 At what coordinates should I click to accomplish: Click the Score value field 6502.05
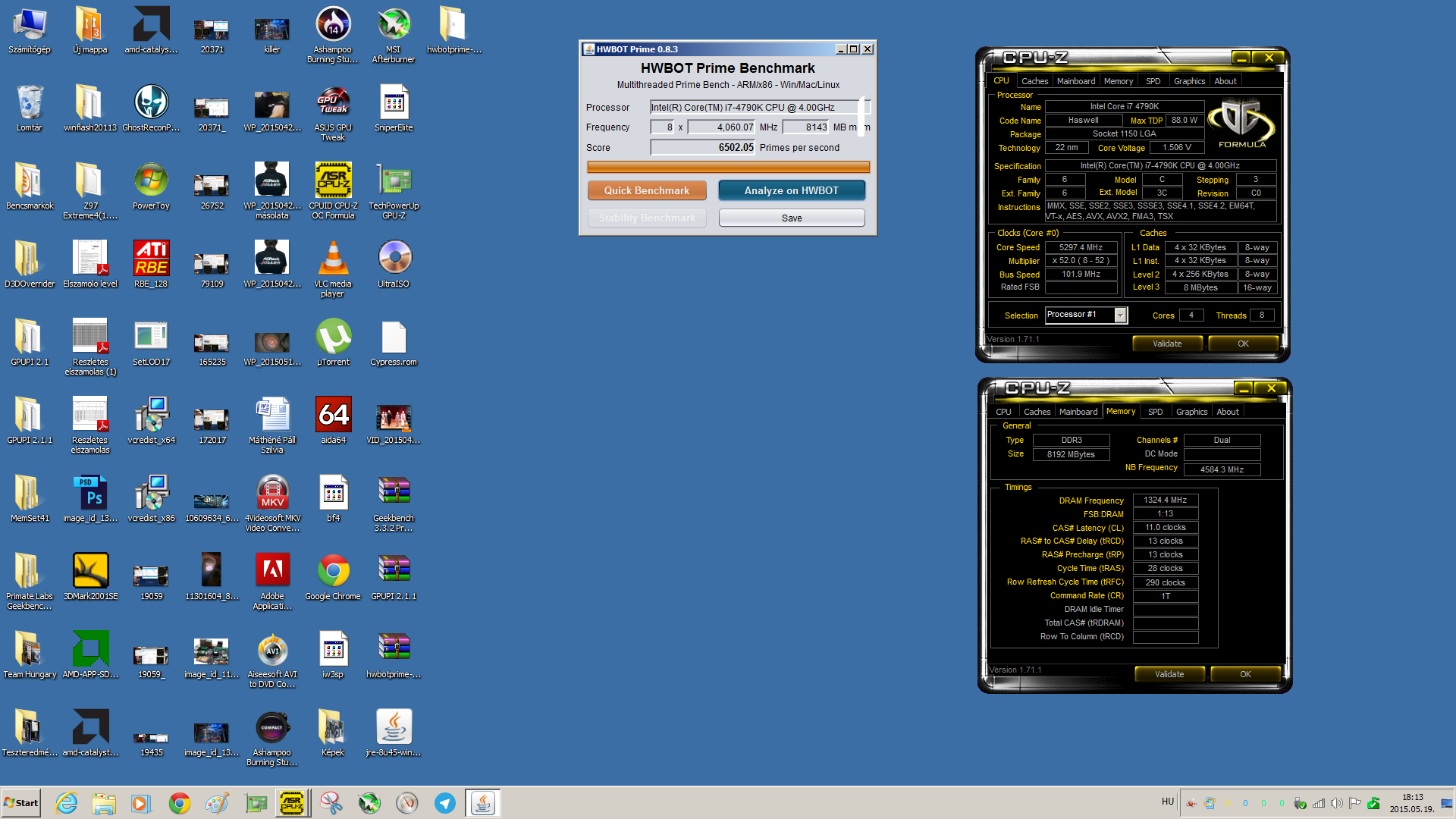702,147
